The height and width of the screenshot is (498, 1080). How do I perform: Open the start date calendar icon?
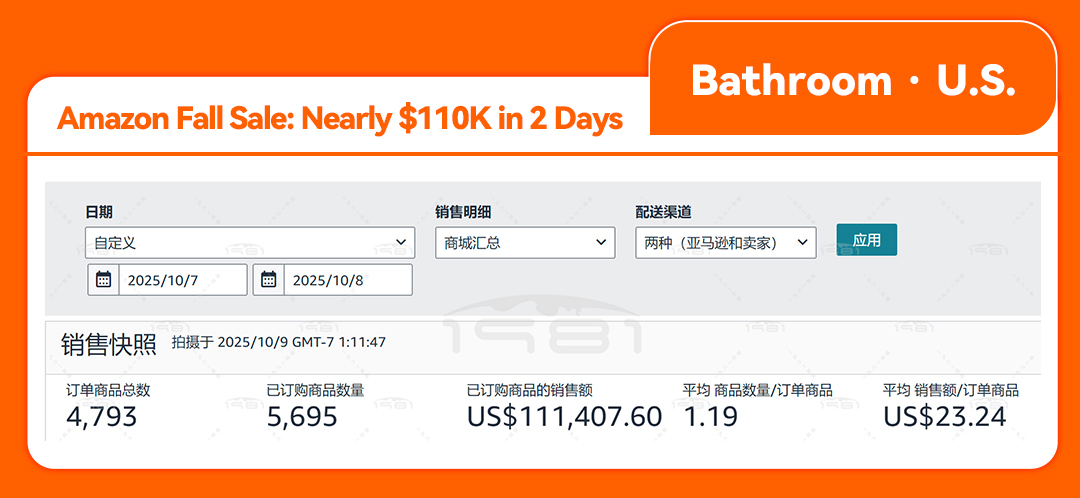103,280
